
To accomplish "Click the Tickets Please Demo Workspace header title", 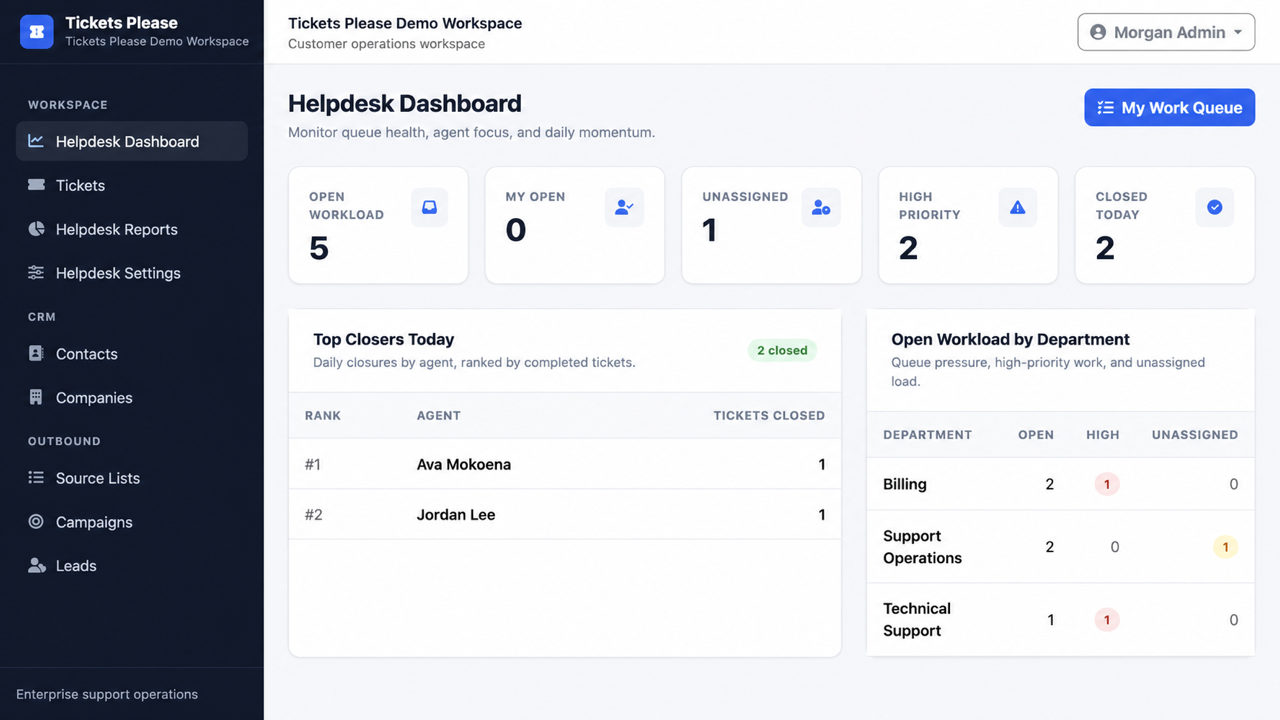I will pos(405,23).
